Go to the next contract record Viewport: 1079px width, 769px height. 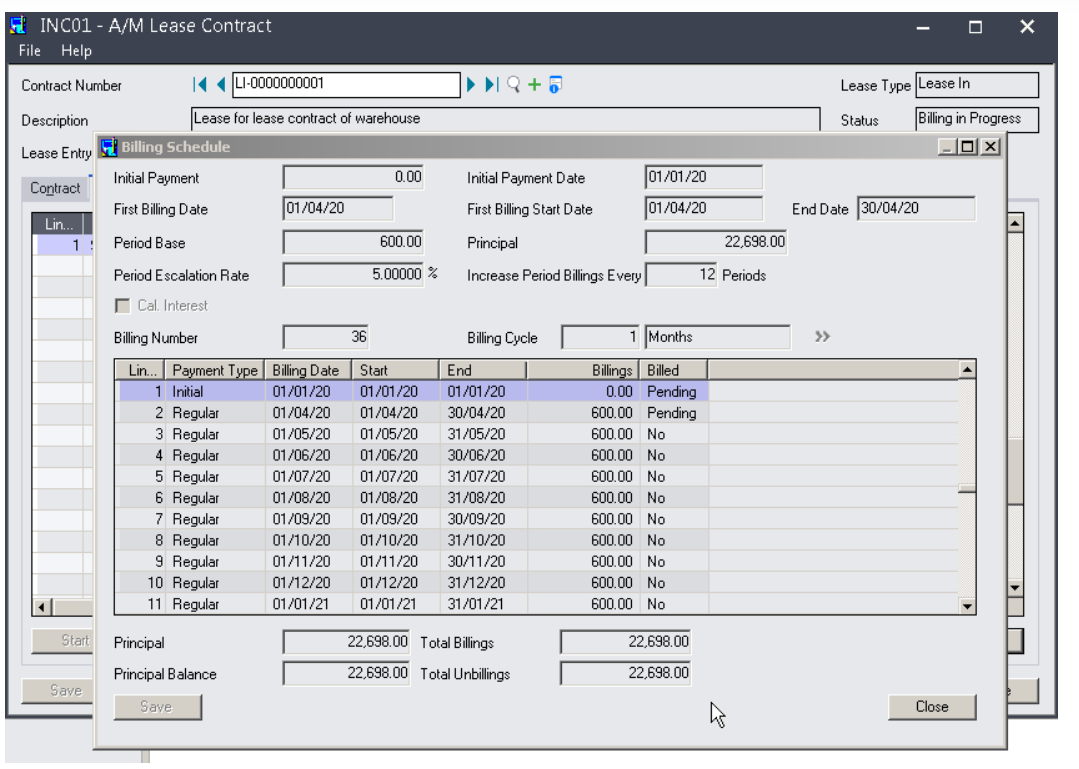[471, 85]
